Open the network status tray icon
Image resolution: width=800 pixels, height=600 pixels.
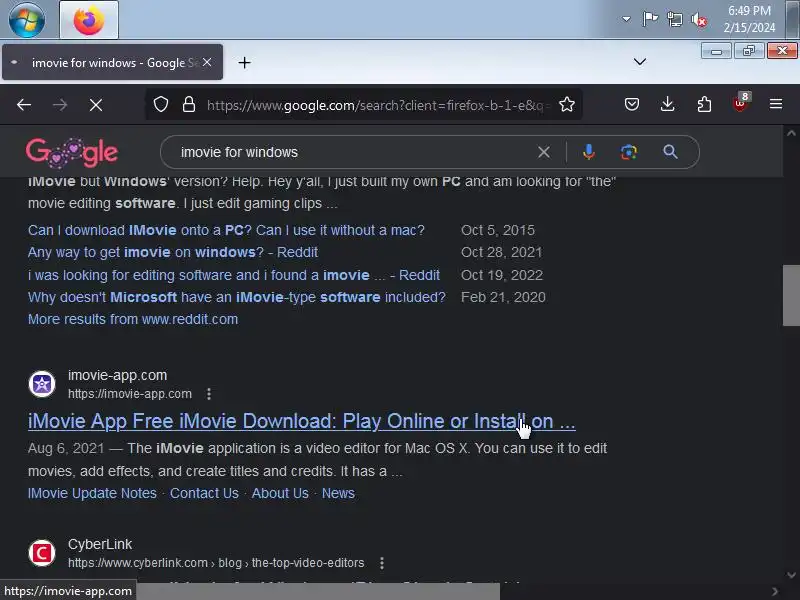click(674, 19)
